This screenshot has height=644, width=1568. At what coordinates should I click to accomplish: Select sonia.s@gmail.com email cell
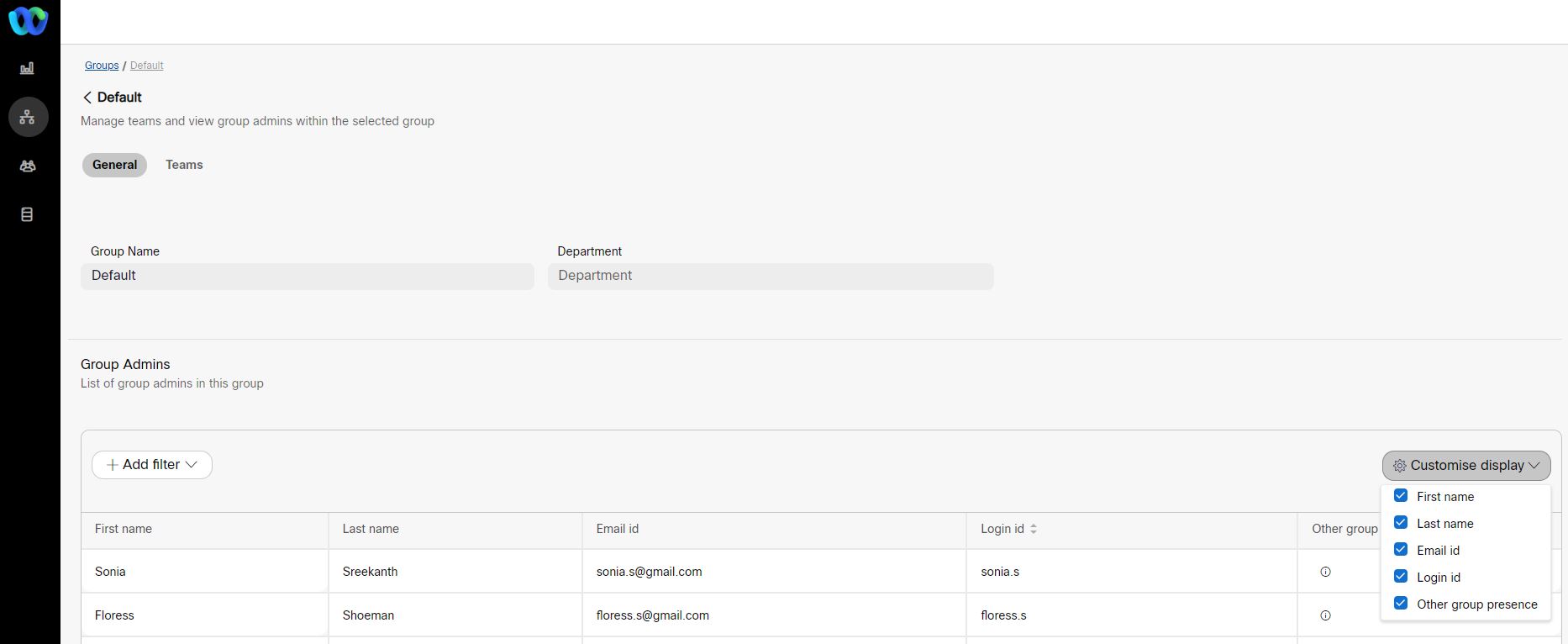[774, 572]
